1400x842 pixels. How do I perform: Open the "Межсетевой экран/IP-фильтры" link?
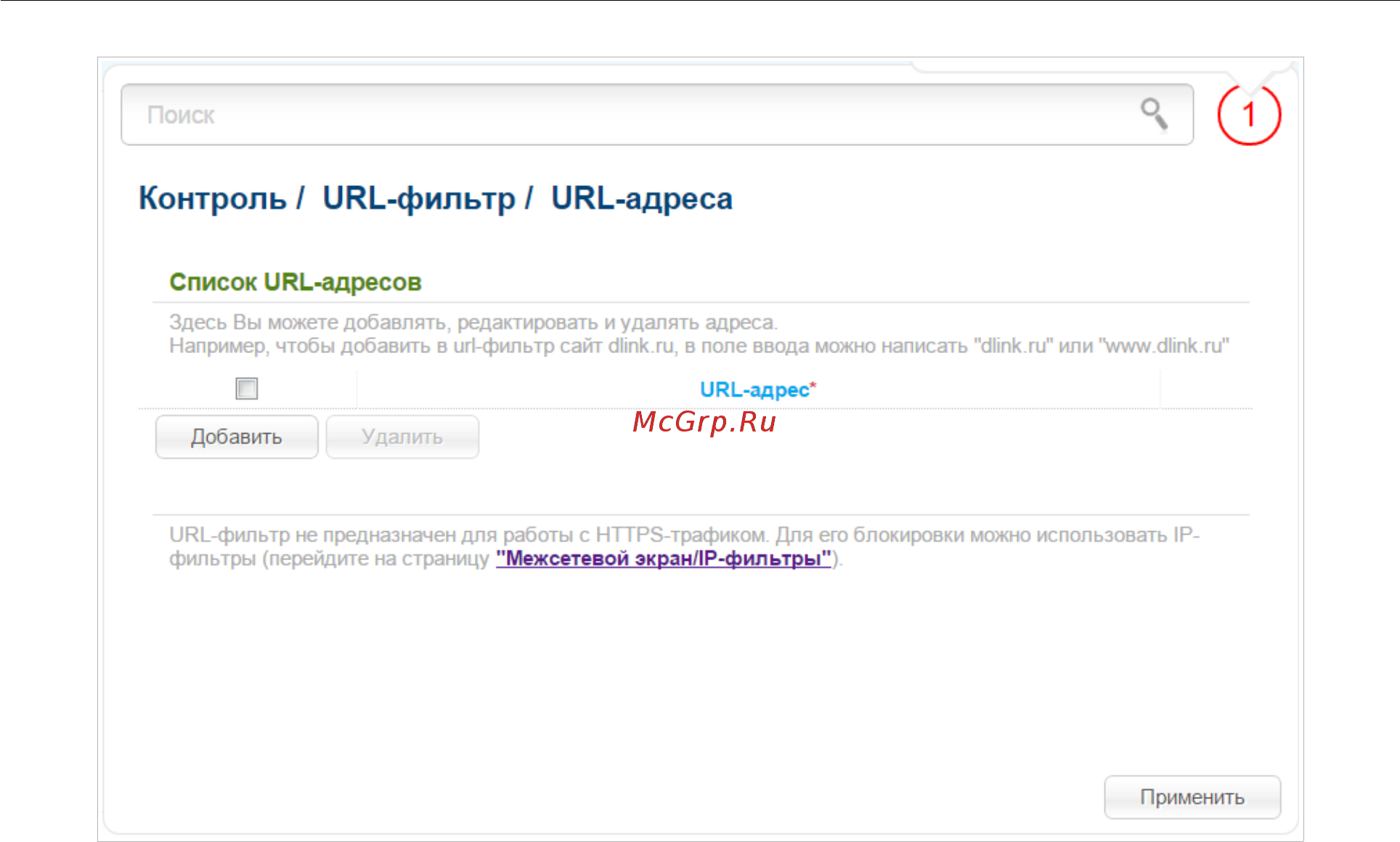click(664, 559)
